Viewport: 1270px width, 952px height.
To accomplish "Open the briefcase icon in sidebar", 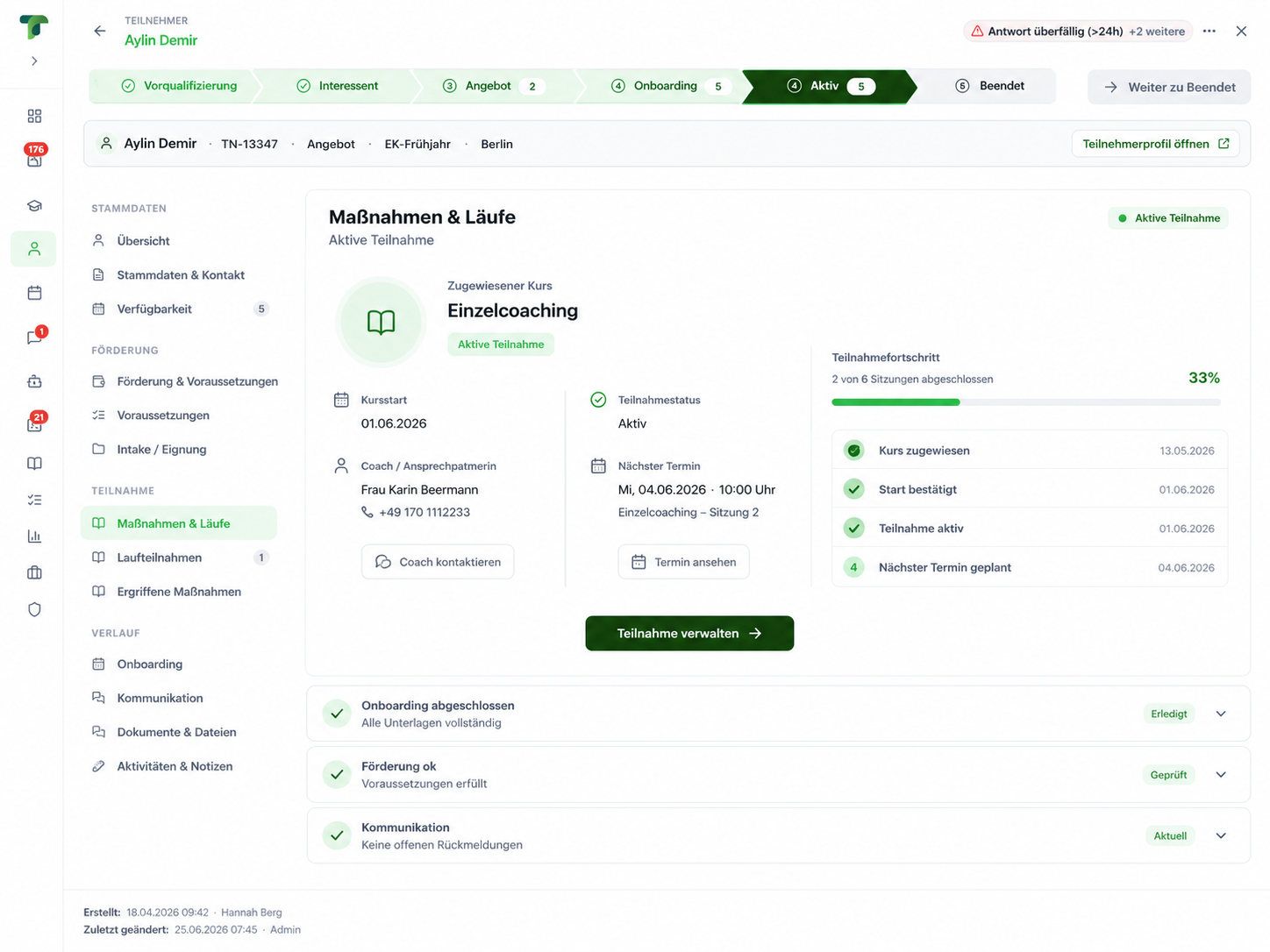I will pos(34,572).
